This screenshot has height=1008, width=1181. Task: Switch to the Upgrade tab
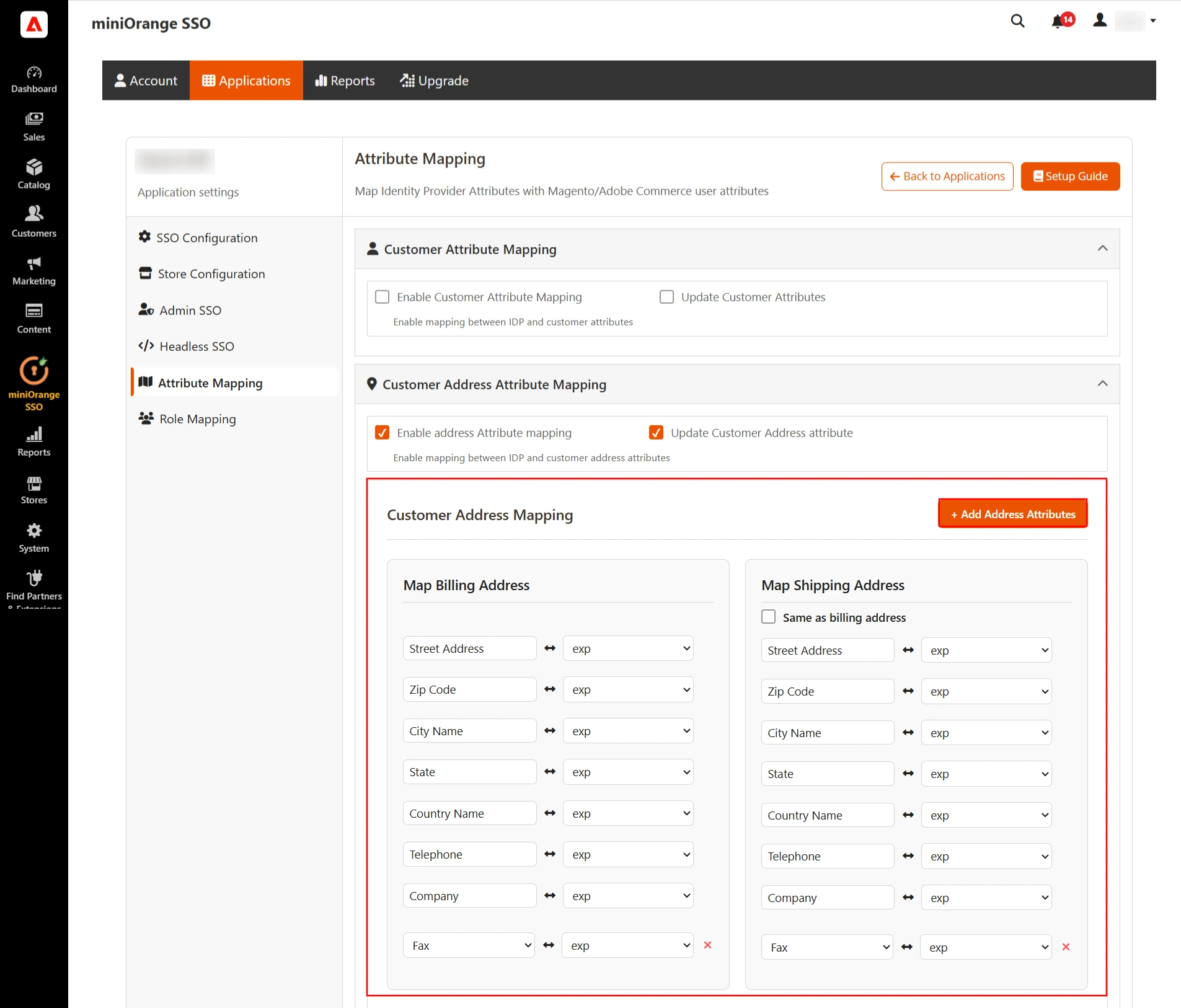[x=434, y=81]
